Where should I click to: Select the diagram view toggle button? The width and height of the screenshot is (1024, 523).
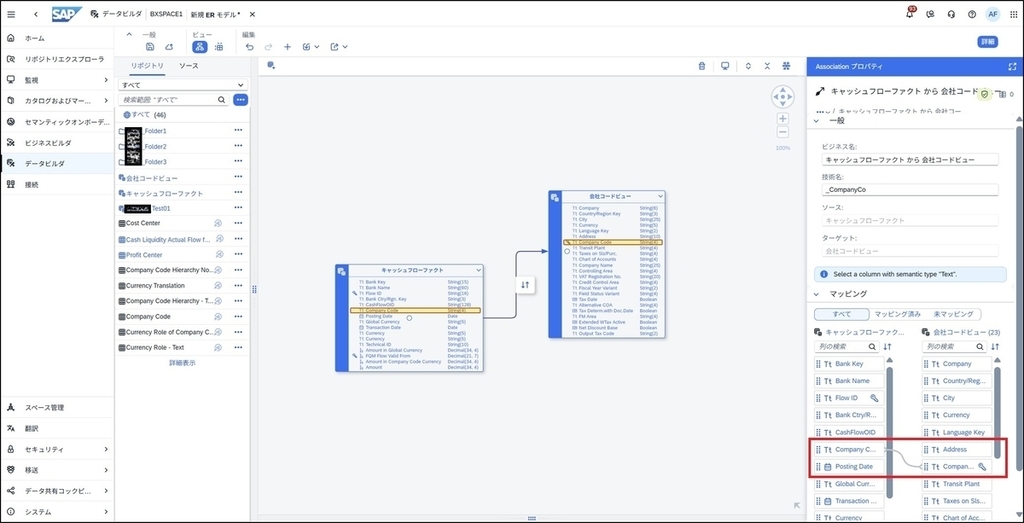tap(200, 46)
